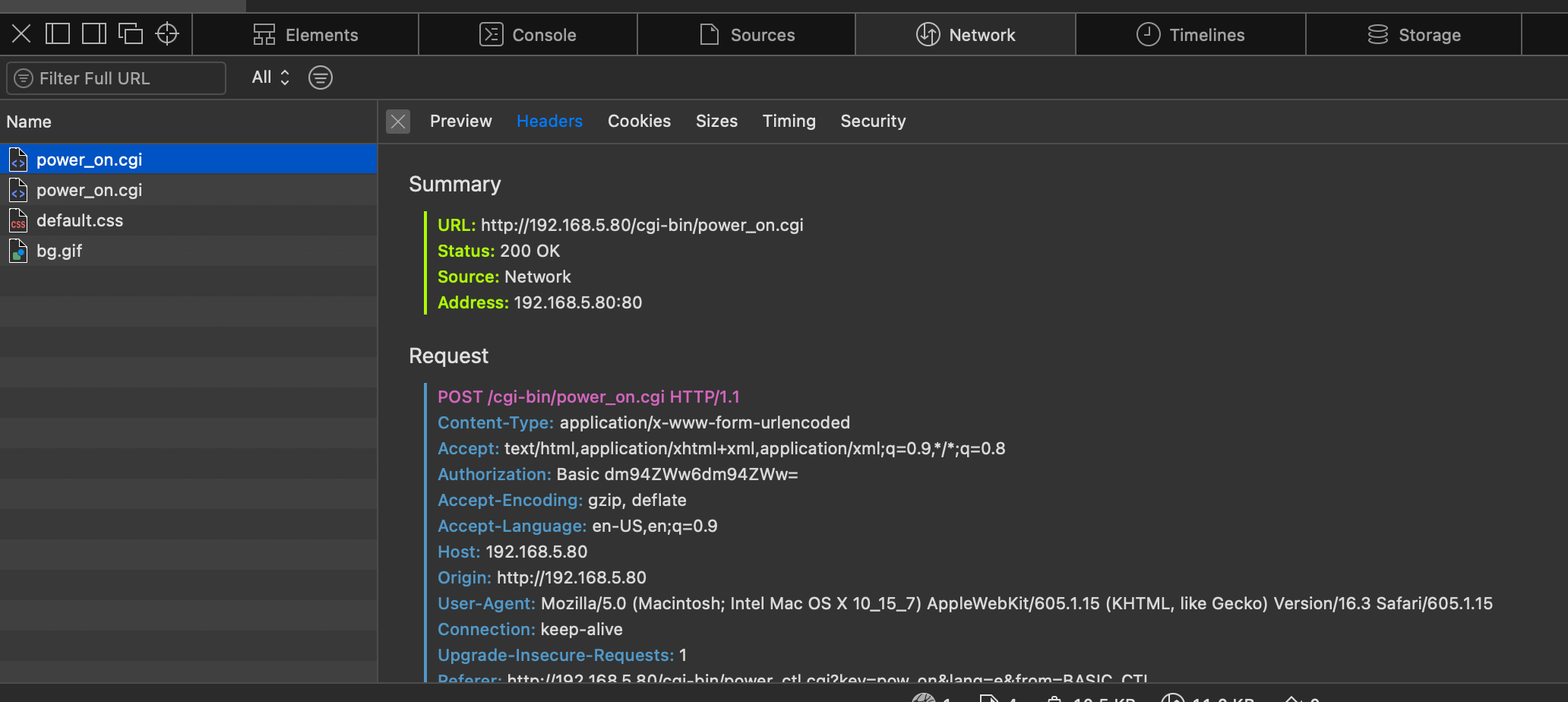Open the Elements tab
The width and height of the screenshot is (1568, 702).
point(305,35)
